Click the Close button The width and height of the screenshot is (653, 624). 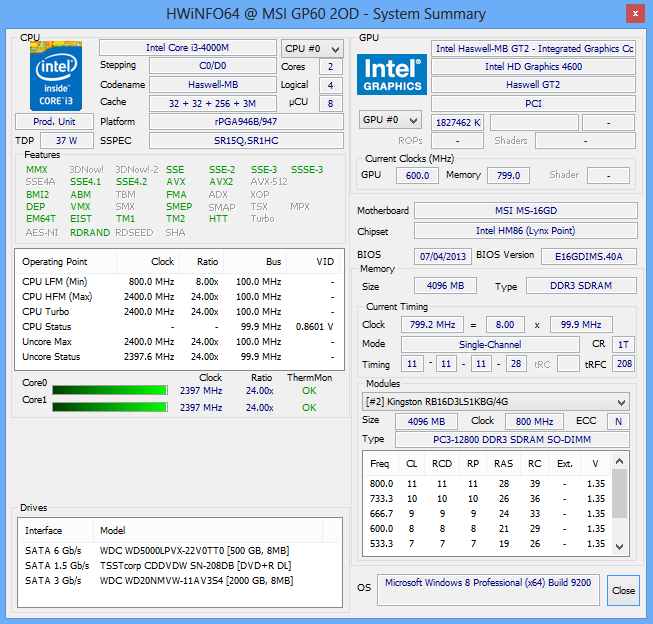click(x=623, y=590)
